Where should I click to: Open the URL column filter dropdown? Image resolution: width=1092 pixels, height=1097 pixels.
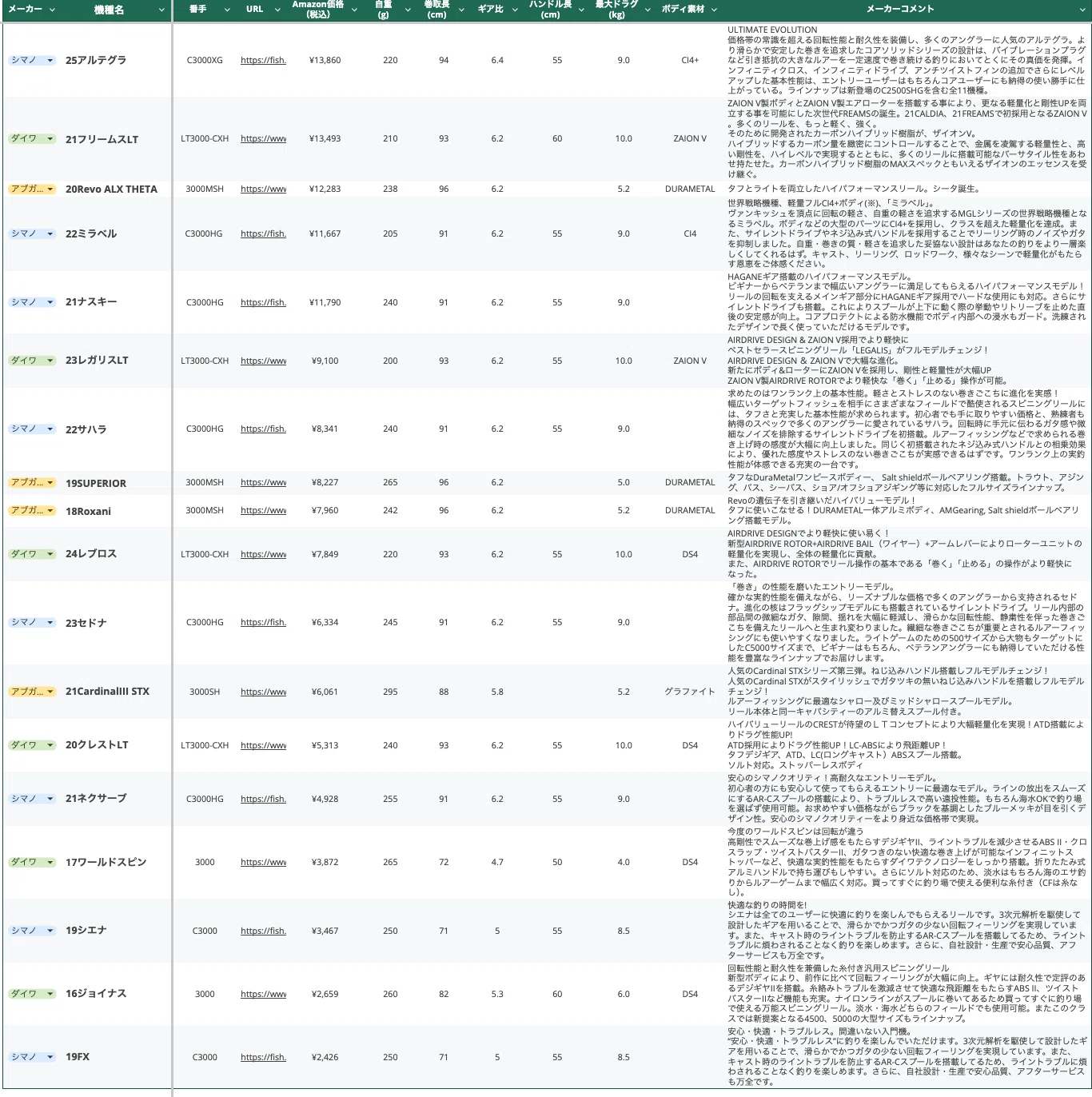pyautogui.click(x=277, y=10)
